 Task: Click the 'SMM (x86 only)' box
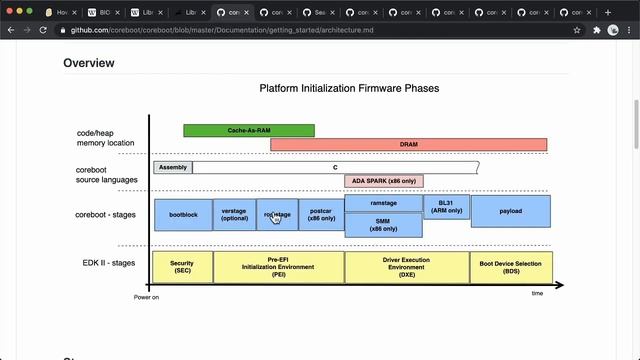383,225
